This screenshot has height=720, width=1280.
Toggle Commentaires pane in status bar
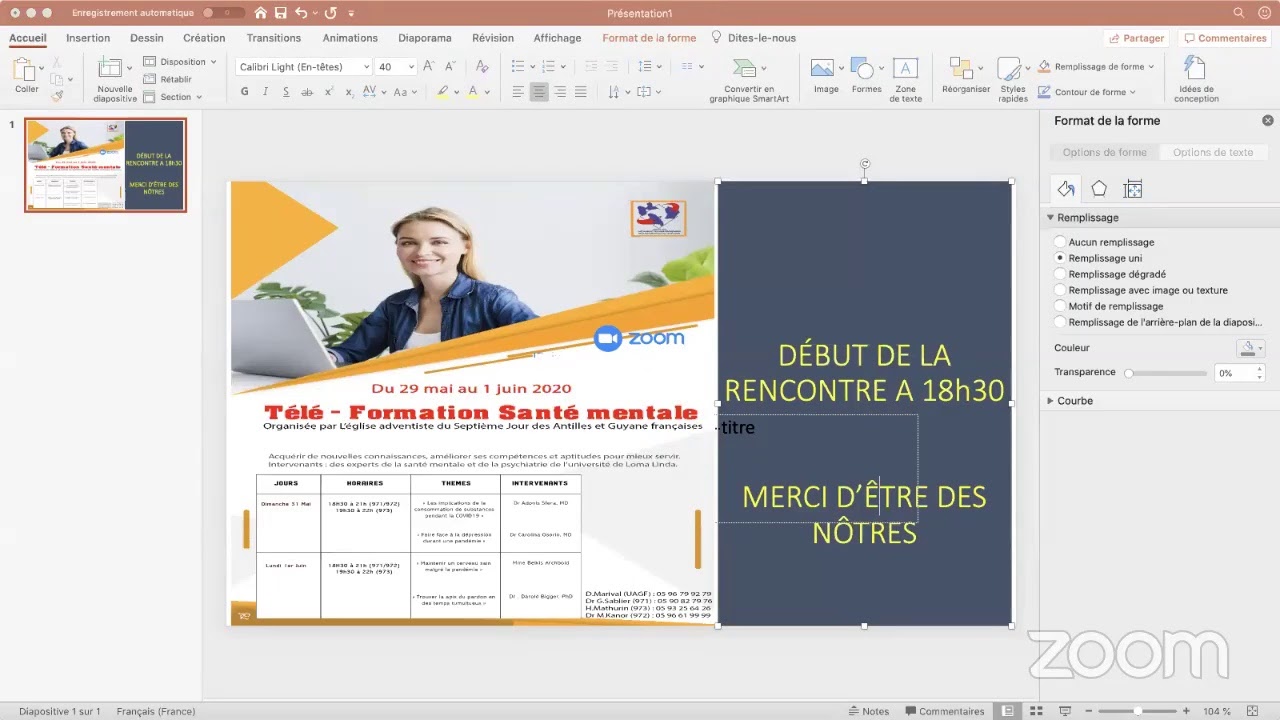click(944, 711)
